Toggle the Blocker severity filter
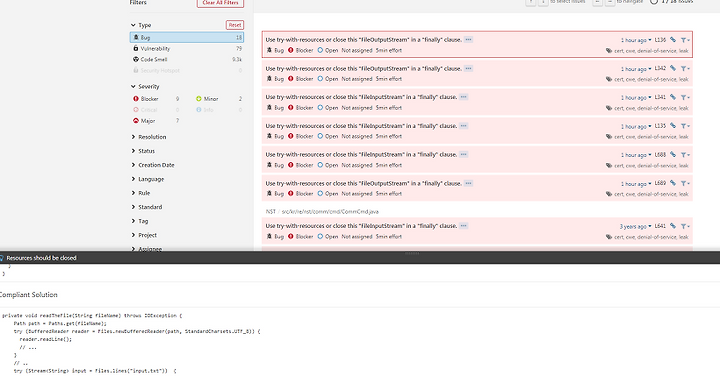The image size is (720, 376). click(x=156, y=99)
